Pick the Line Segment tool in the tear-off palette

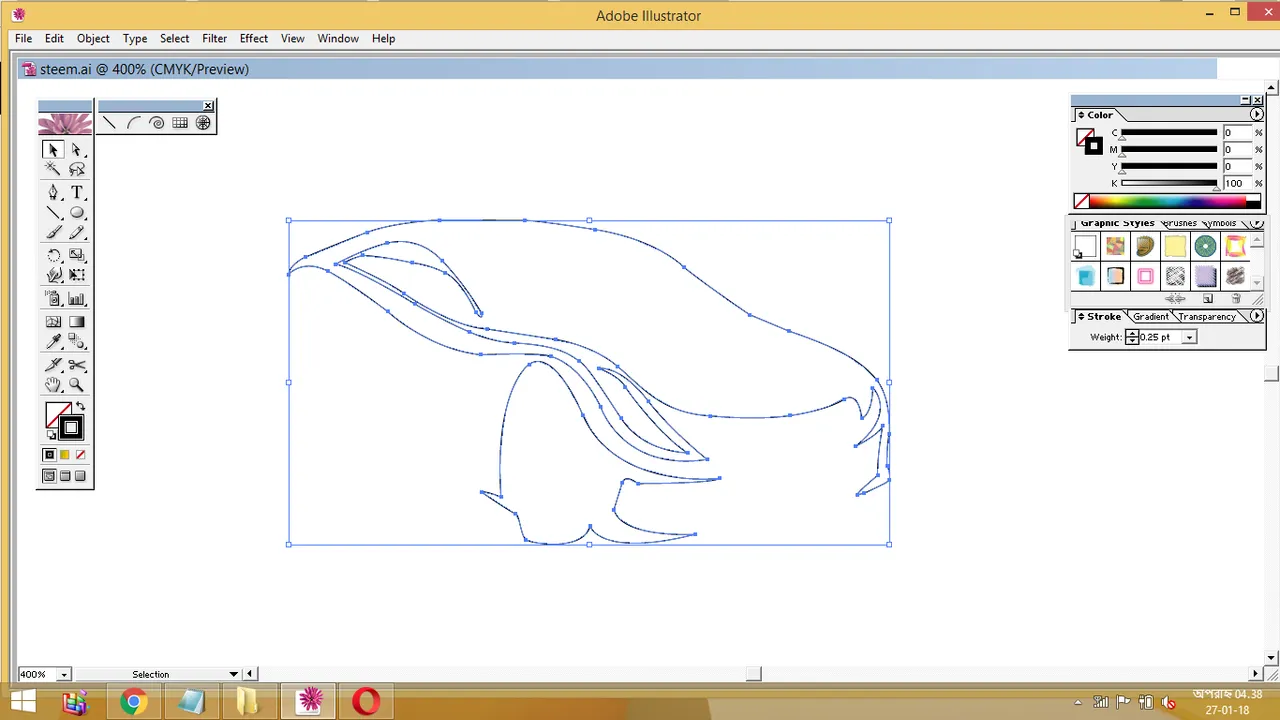[109, 123]
